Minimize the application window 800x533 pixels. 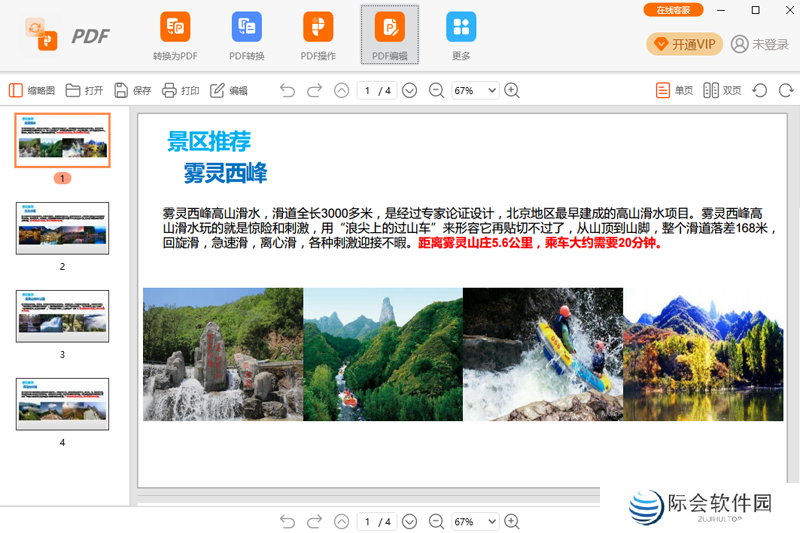pyautogui.click(x=721, y=10)
